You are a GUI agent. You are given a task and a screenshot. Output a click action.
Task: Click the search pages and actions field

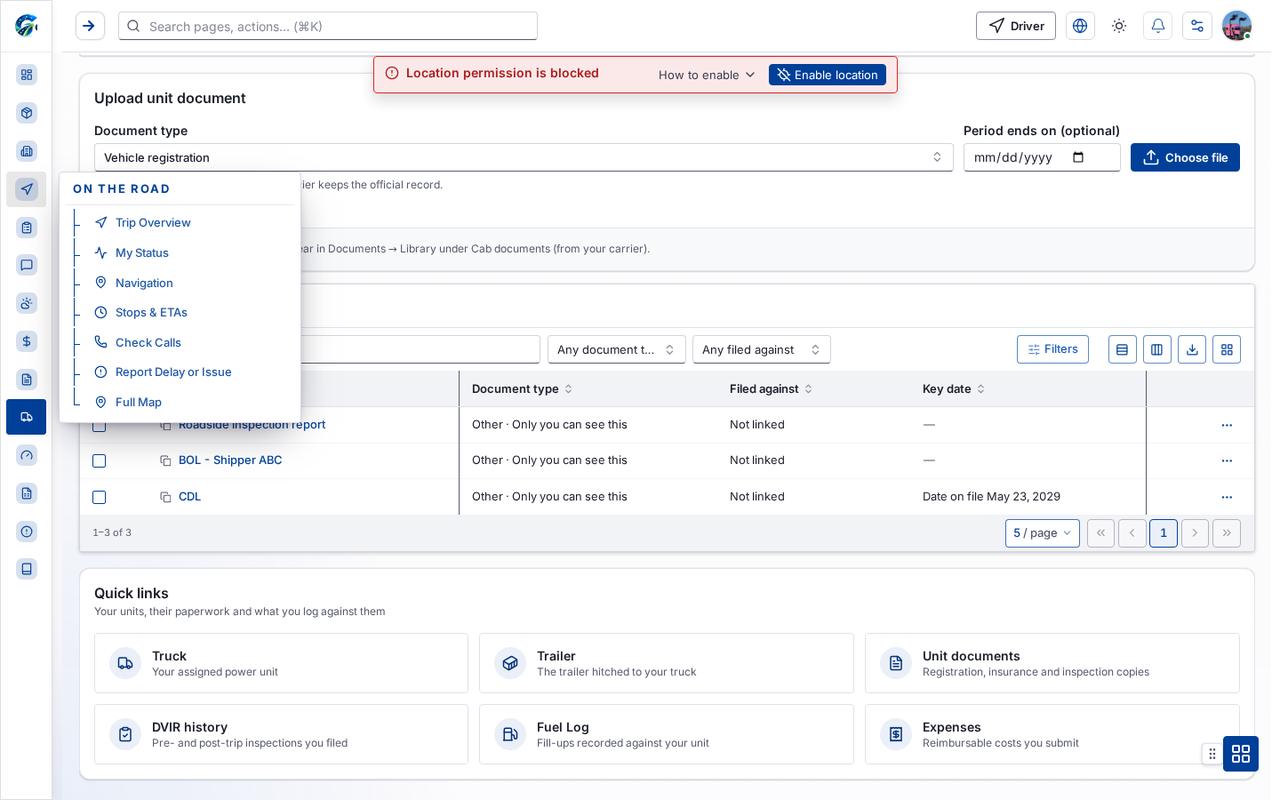tap(328, 26)
